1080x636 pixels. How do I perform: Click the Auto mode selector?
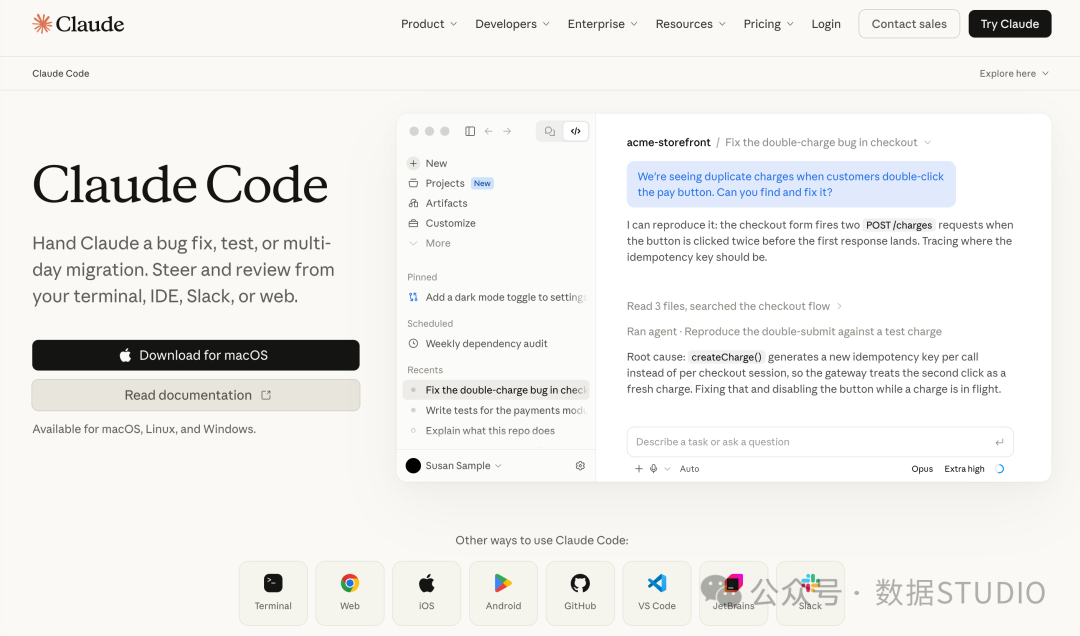[x=689, y=469]
